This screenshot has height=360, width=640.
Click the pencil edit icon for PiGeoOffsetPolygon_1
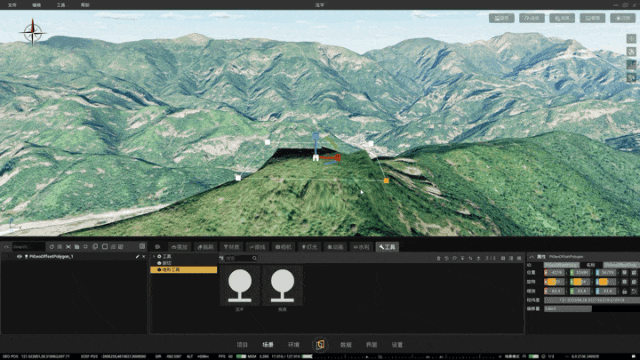[137, 257]
